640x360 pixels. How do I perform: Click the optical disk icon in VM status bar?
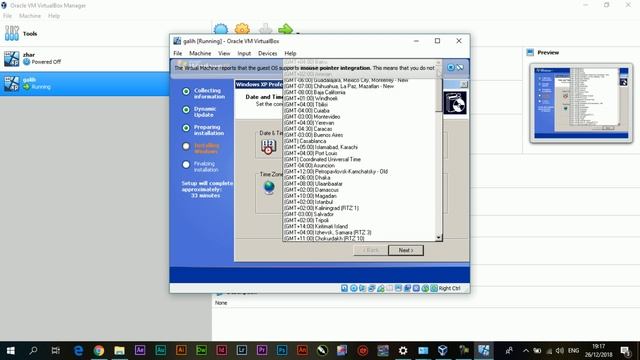coord(353,289)
